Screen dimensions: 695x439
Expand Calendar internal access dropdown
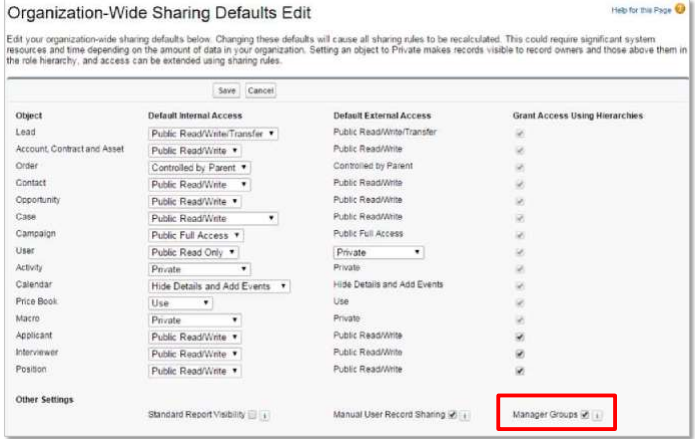point(219,286)
